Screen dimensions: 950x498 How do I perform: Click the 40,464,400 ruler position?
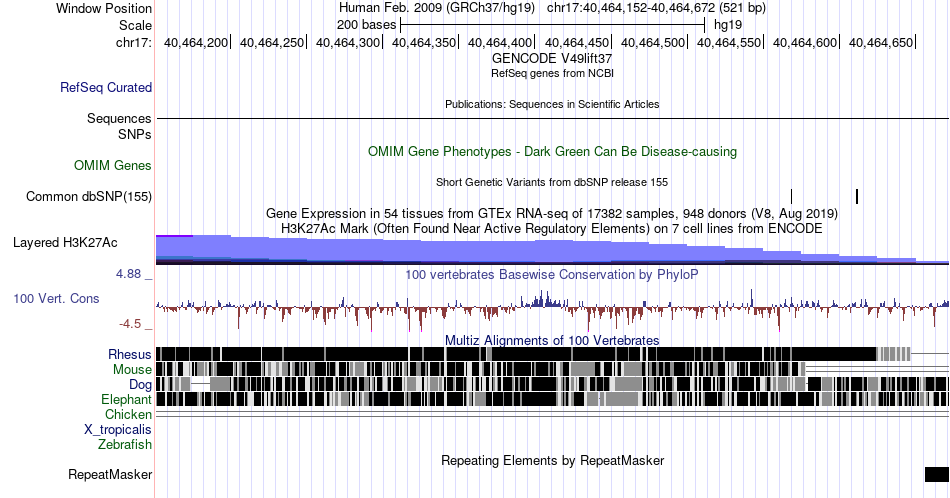coord(500,42)
